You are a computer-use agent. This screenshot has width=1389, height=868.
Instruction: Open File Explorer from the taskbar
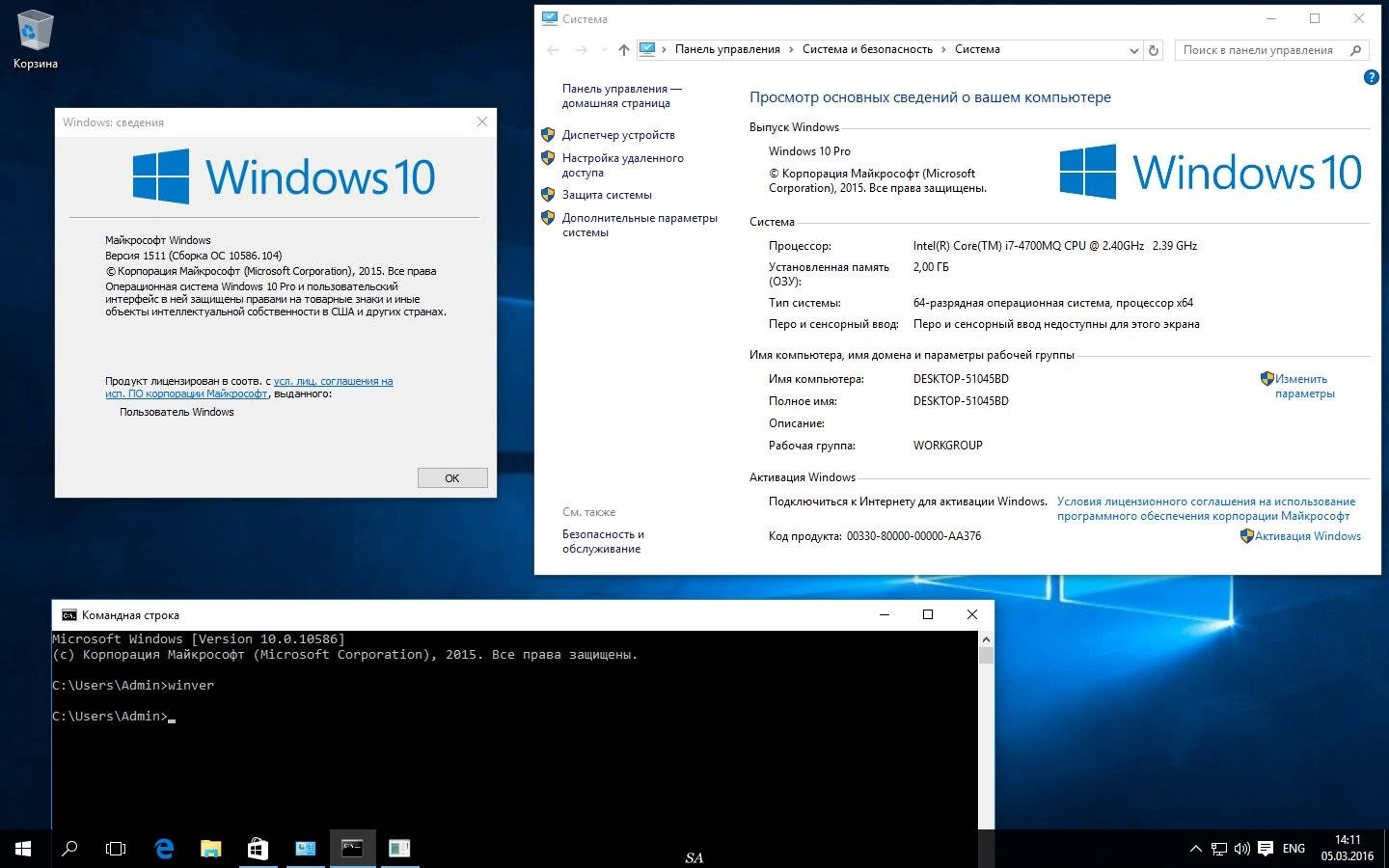point(210,849)
